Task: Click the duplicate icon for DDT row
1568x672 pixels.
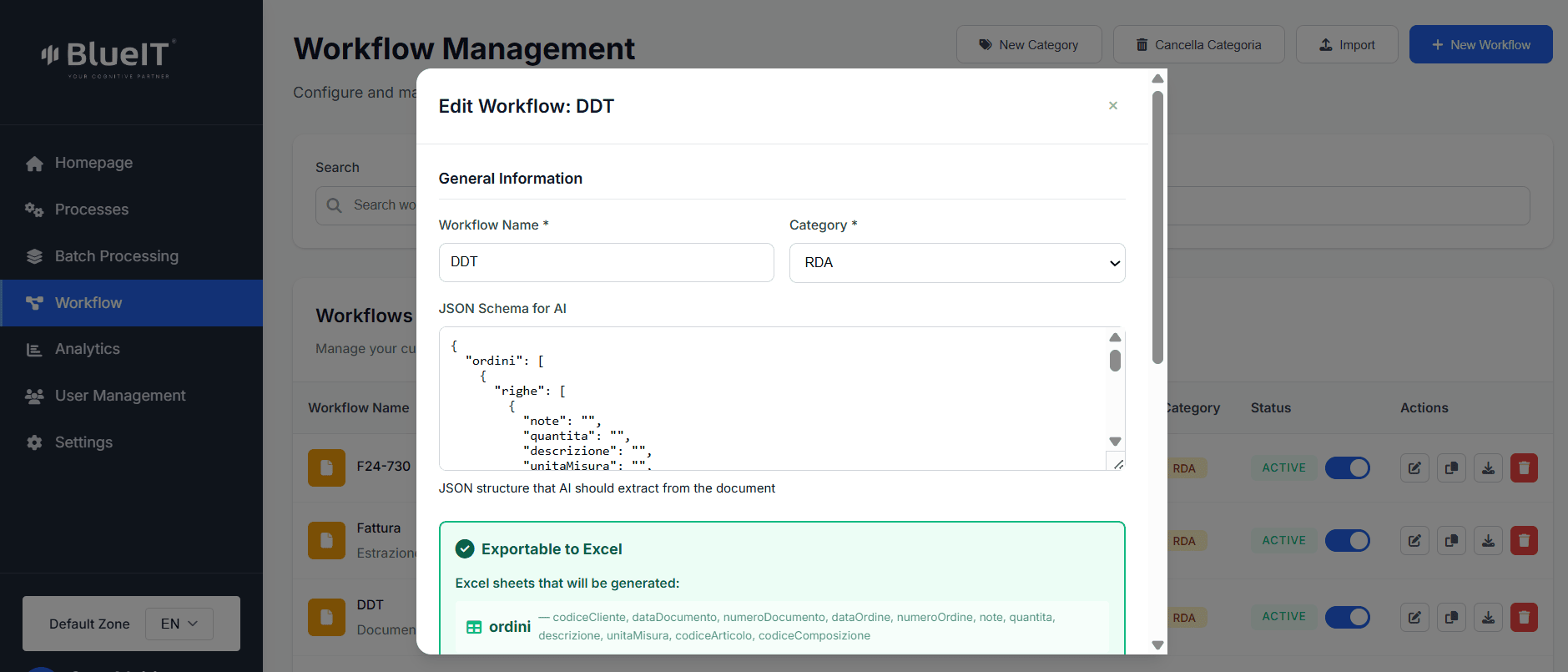Action: point(1451,618)
